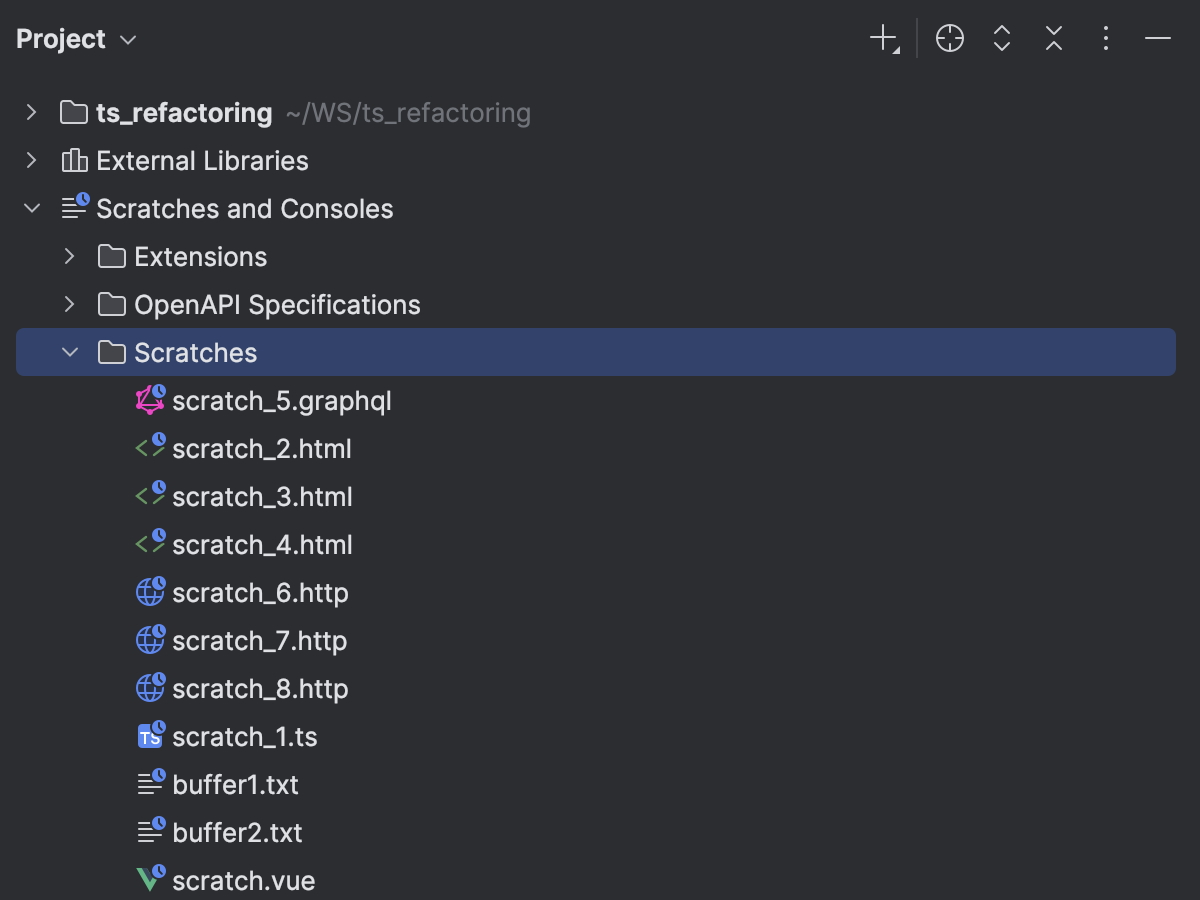The image size is (1200, 900).
Task: Select the Scratches and Consoles label
Action: [x=245, y=209]
